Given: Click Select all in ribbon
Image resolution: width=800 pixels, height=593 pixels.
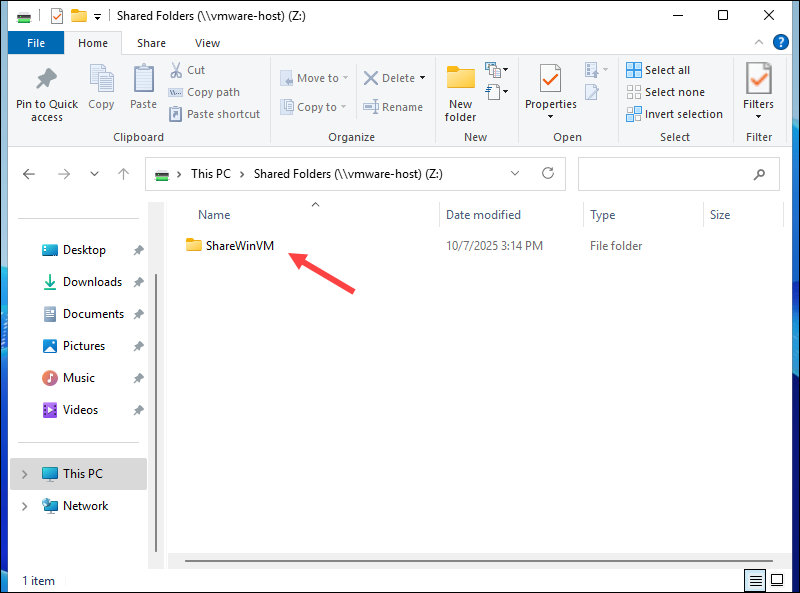Looking at the screenshot, I should tap(658, 70).
